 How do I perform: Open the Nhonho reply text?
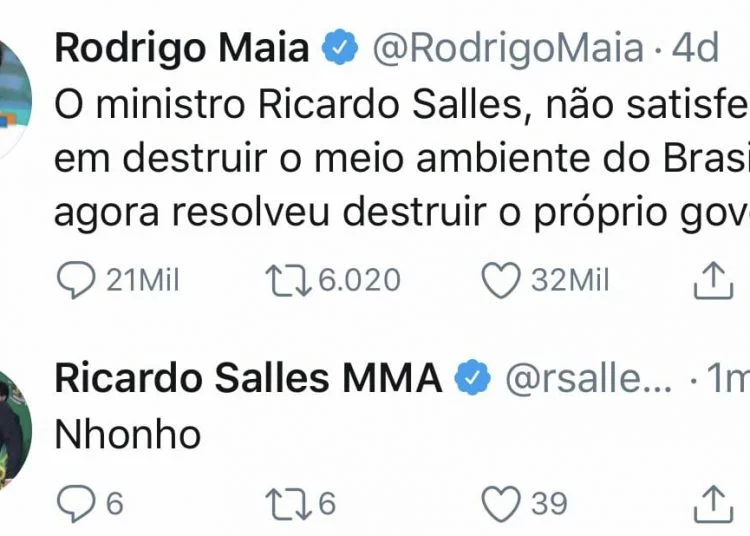(128, 435)
